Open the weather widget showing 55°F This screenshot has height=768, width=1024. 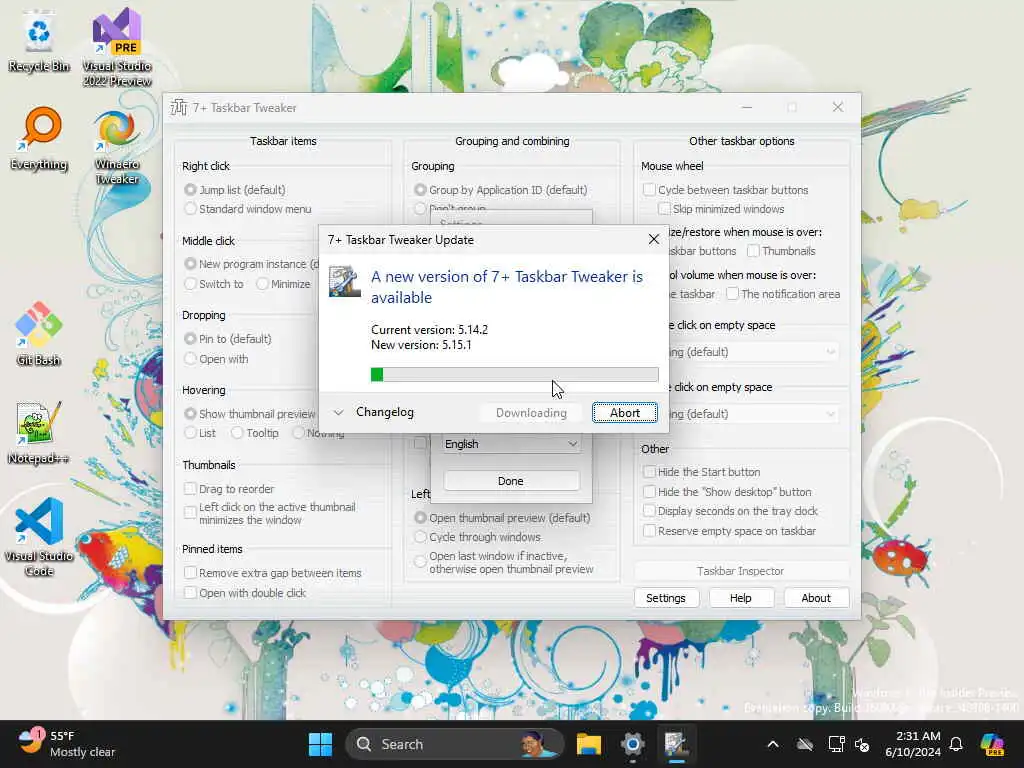coord(67,744)
